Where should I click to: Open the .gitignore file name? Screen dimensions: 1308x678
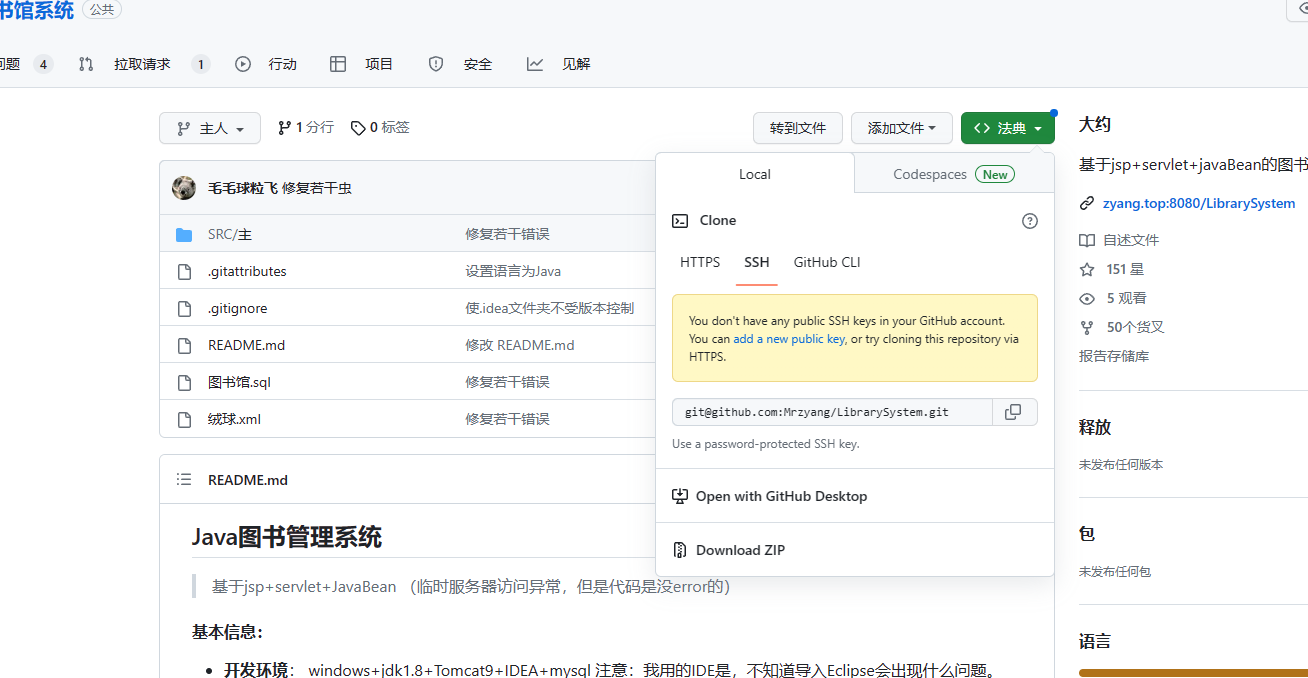[237, 309]
